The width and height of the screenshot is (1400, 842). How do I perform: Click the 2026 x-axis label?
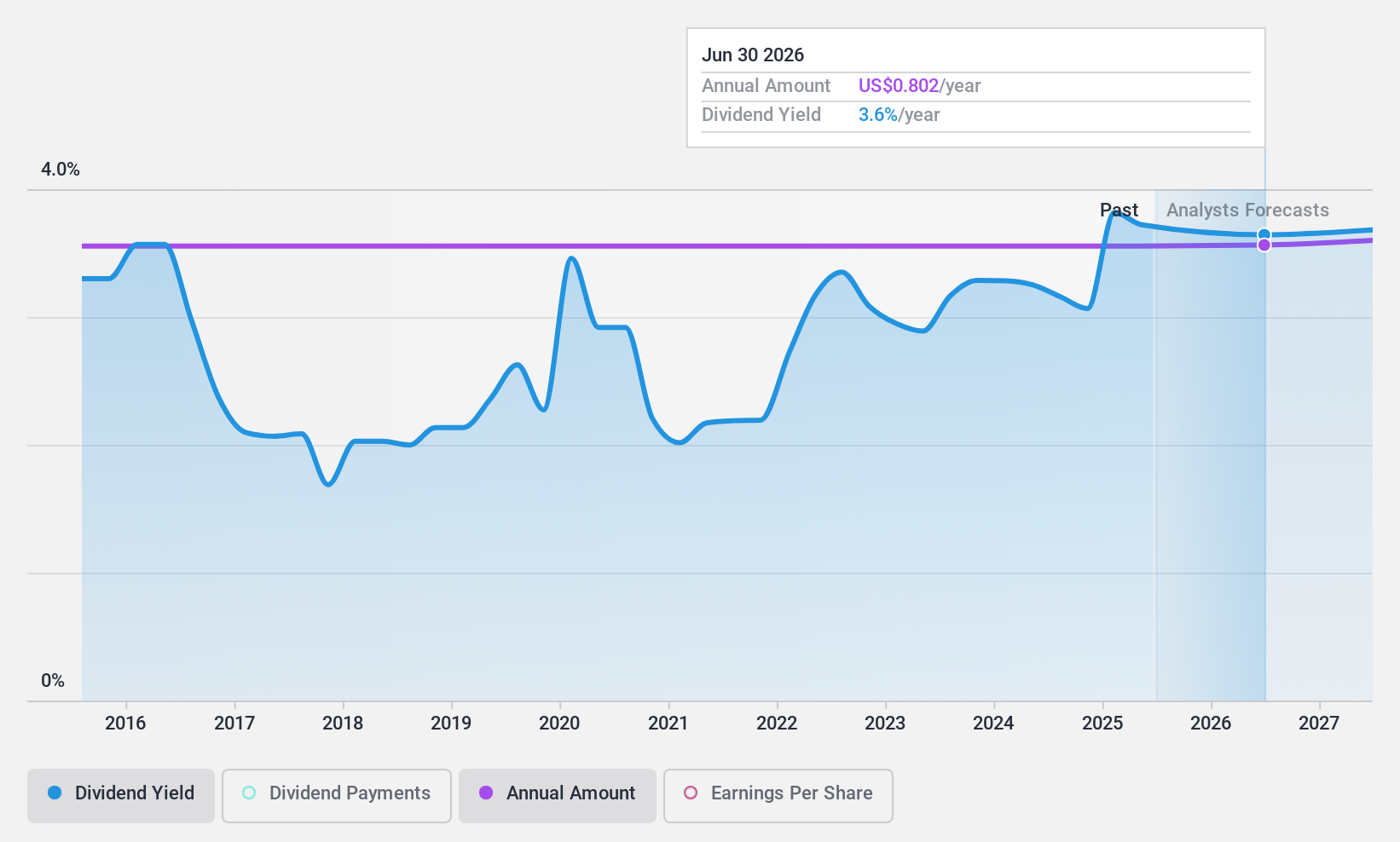click(1211, 724)
